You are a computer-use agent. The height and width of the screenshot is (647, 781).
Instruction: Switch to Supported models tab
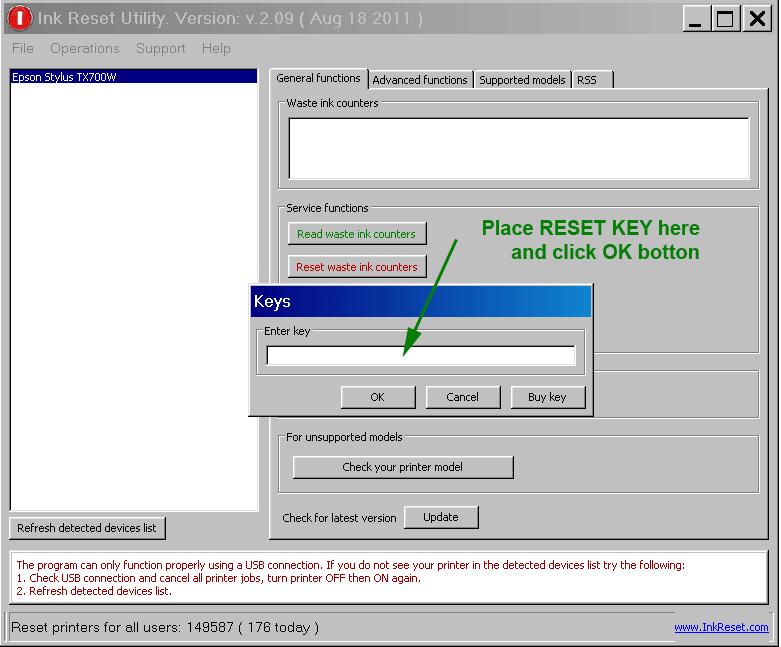pyautogui.click(x=522, y=80)
